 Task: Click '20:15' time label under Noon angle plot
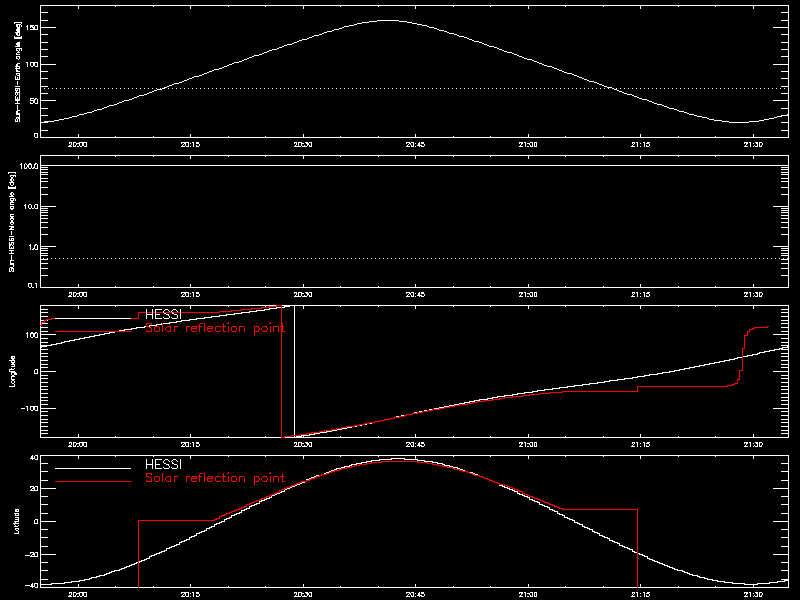tap(190, 294)
